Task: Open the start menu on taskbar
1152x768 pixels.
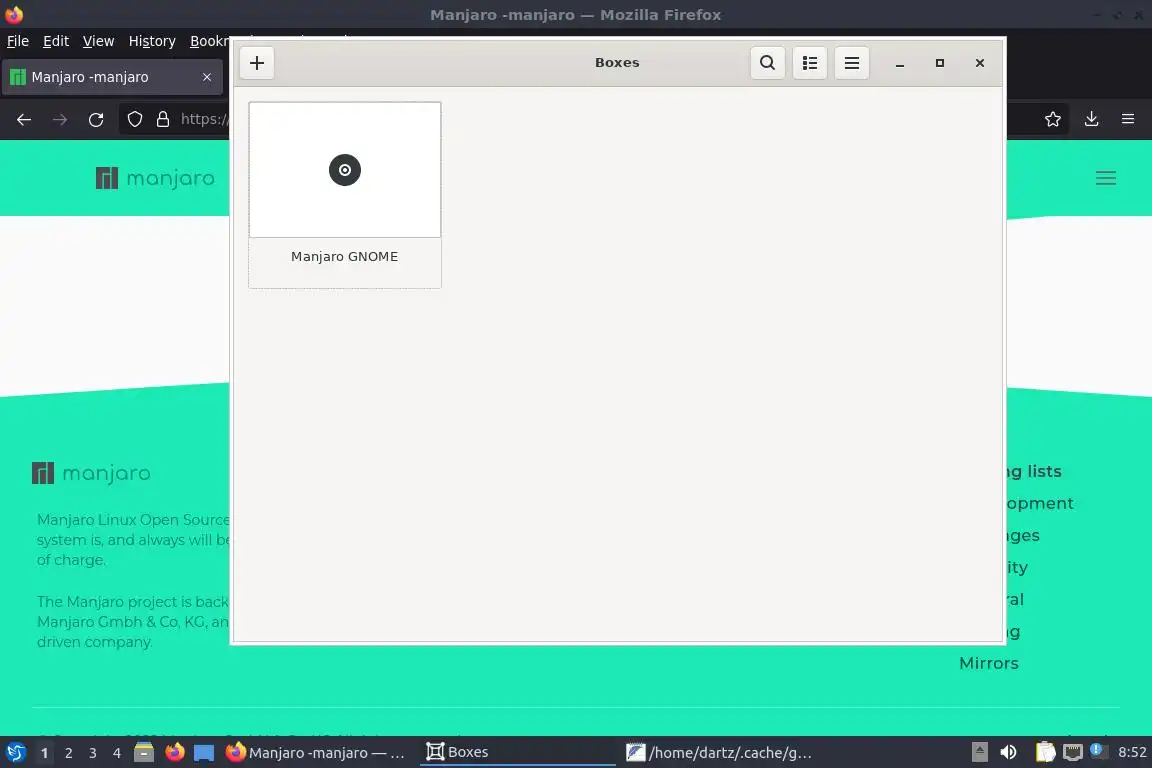Action: (15, 753)
